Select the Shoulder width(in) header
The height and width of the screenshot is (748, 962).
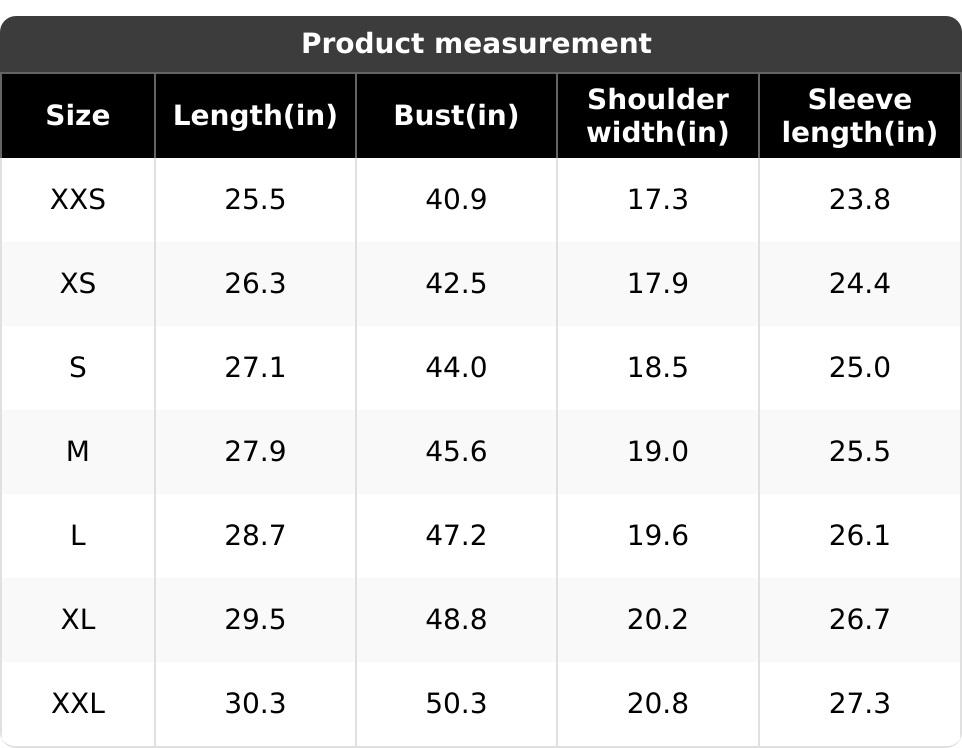(658, 115)
